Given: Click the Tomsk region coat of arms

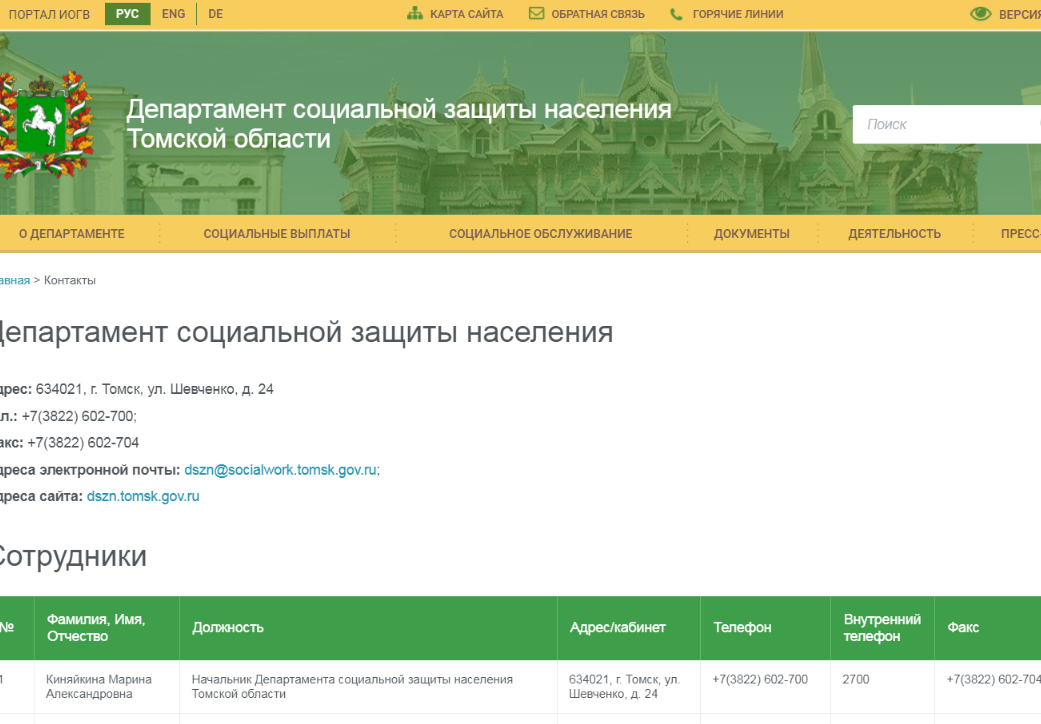Looking at the screenshot, I should tap(44, 124).
